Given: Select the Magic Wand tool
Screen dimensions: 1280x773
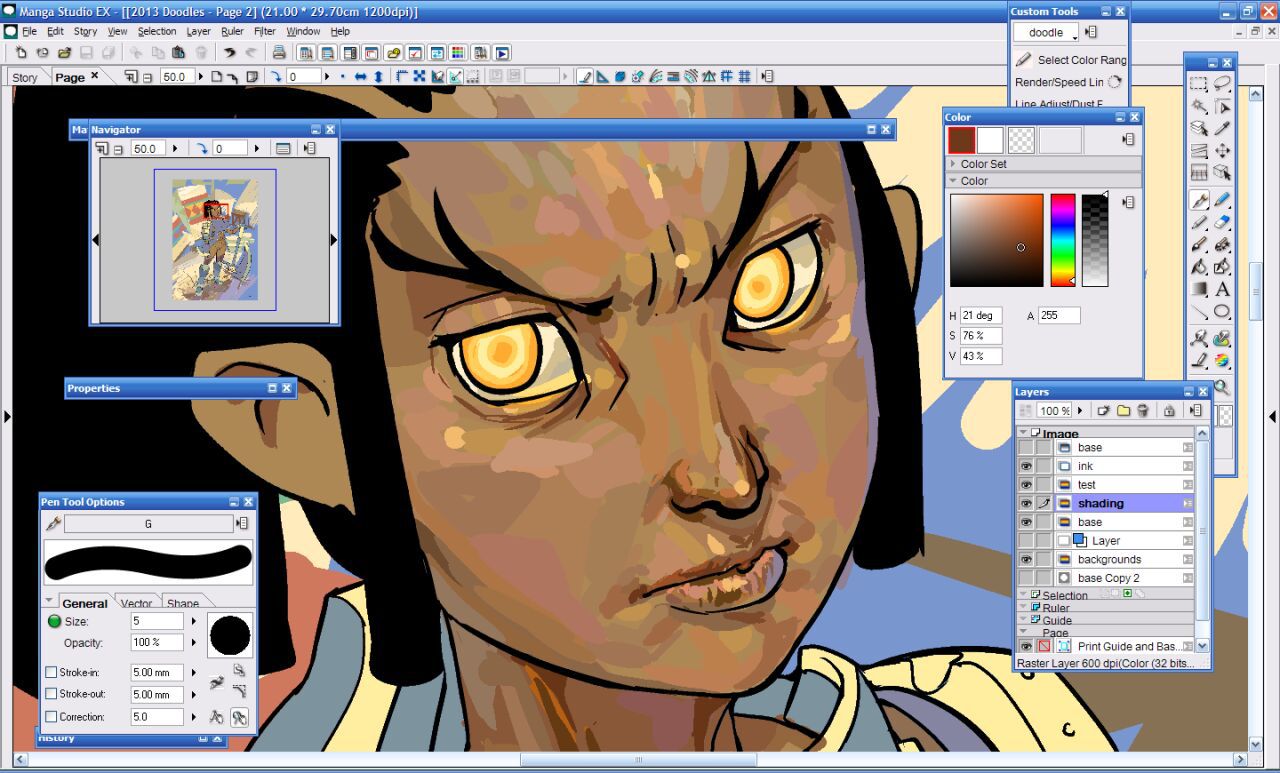Looking at the screenshot, I should pyautogui.click(x=1199, y=107).
